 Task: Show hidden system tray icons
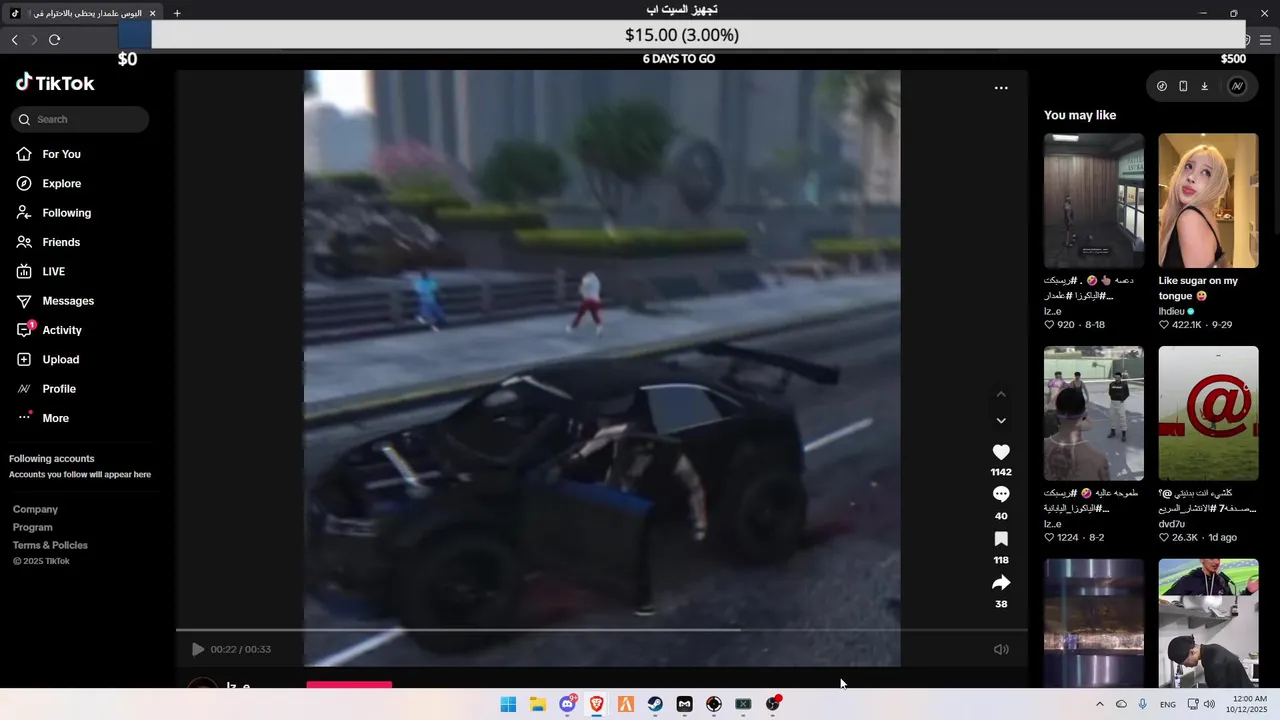tap(1100, 704)
